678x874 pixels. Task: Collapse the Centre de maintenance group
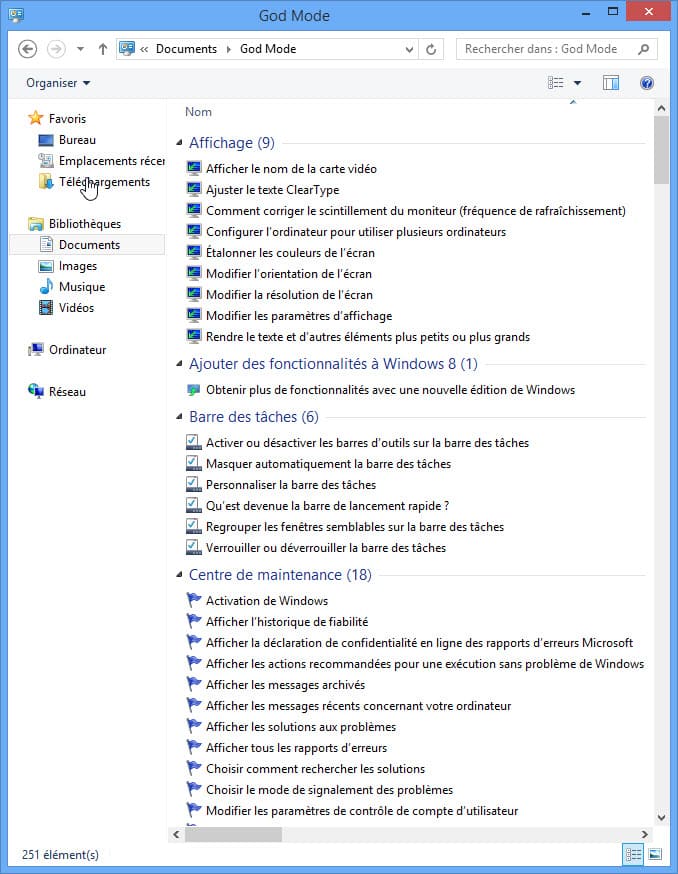(179, 575)
